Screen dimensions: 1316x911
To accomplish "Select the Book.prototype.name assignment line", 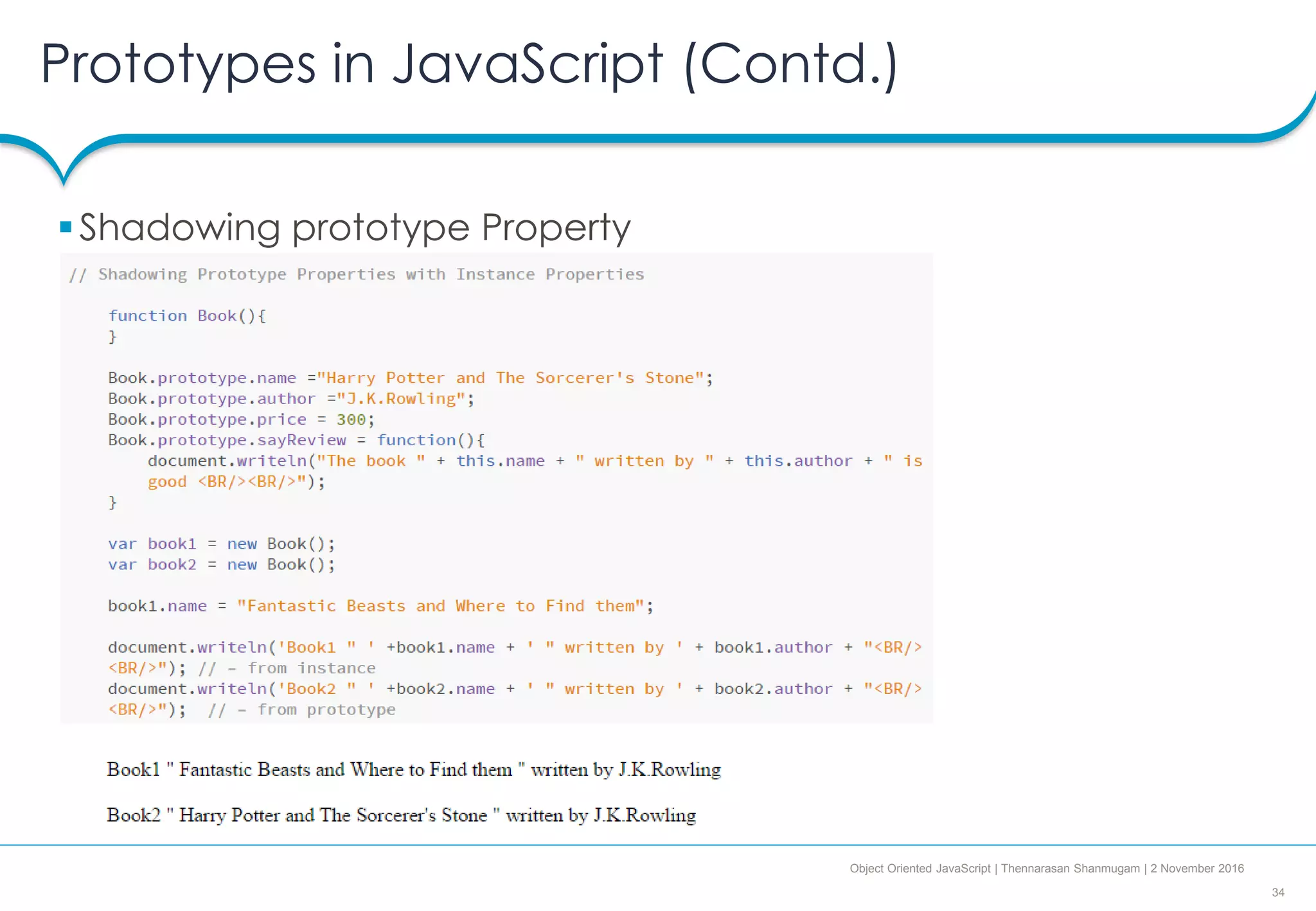I will [411, 378].
